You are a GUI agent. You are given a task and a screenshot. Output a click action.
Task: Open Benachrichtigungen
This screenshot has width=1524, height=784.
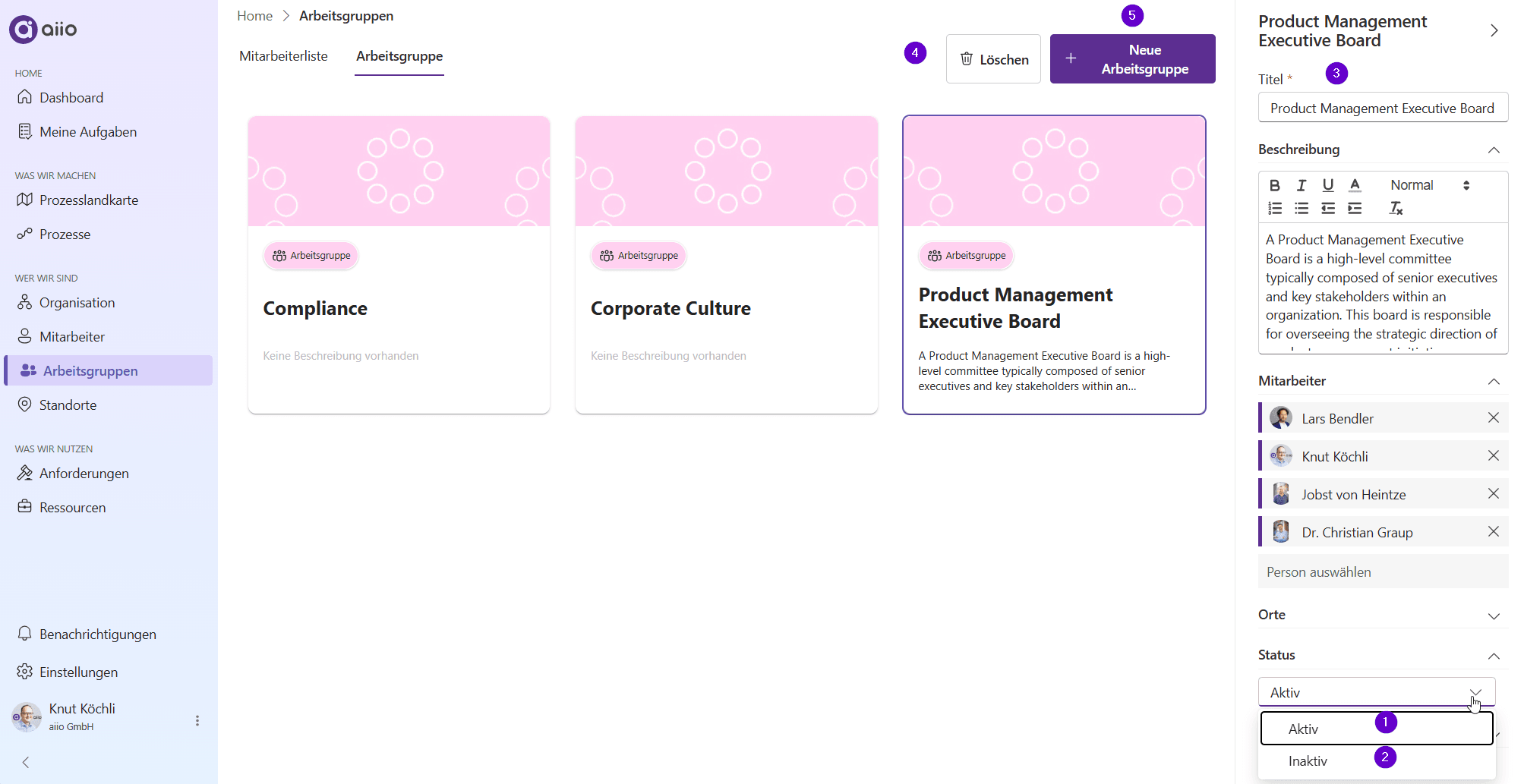108,634
